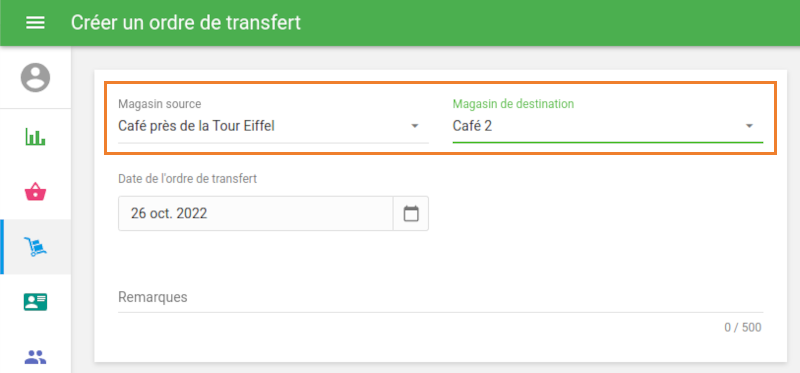
Task: Open the hamburger navigation menu
Action: (x=35, y=23)
